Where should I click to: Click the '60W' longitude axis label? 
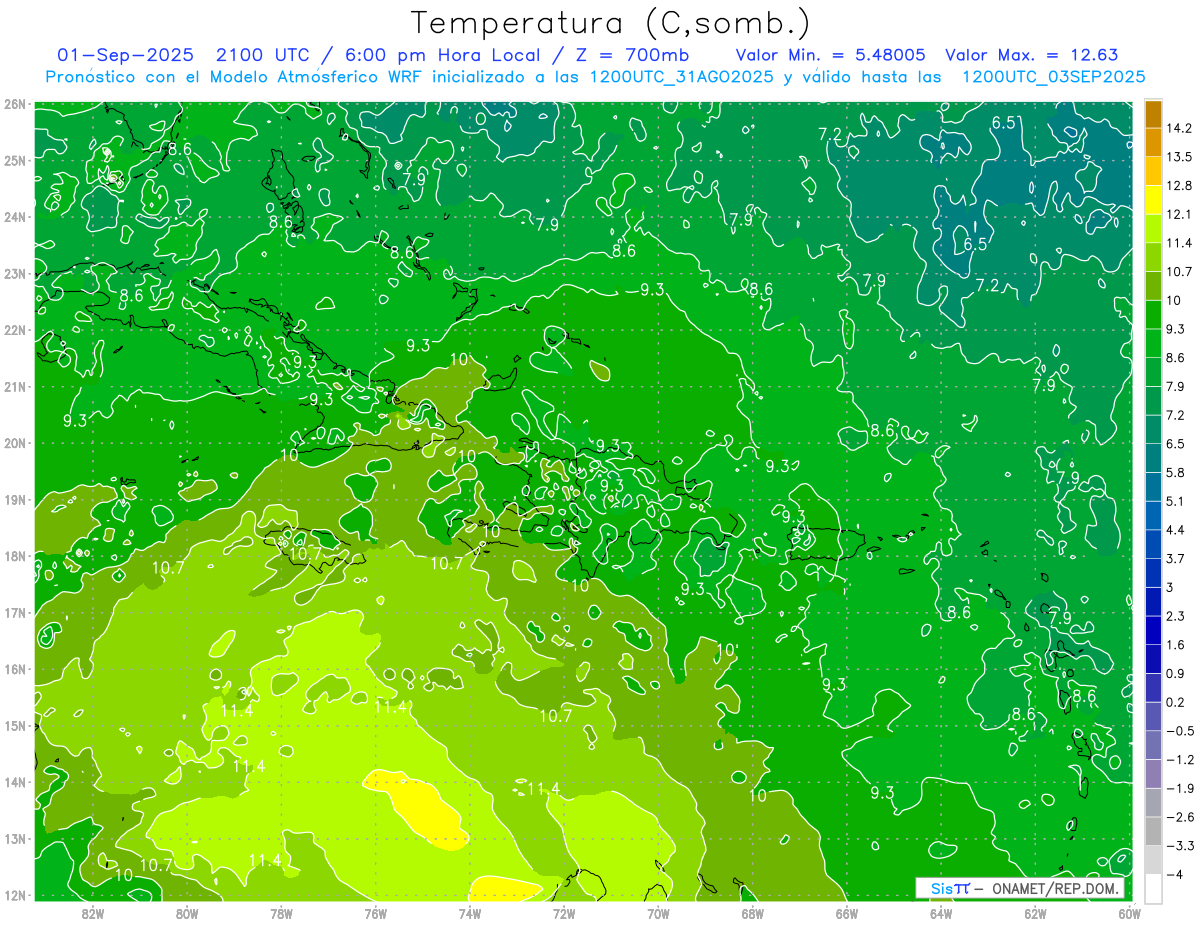click(x=1129, y=913)
